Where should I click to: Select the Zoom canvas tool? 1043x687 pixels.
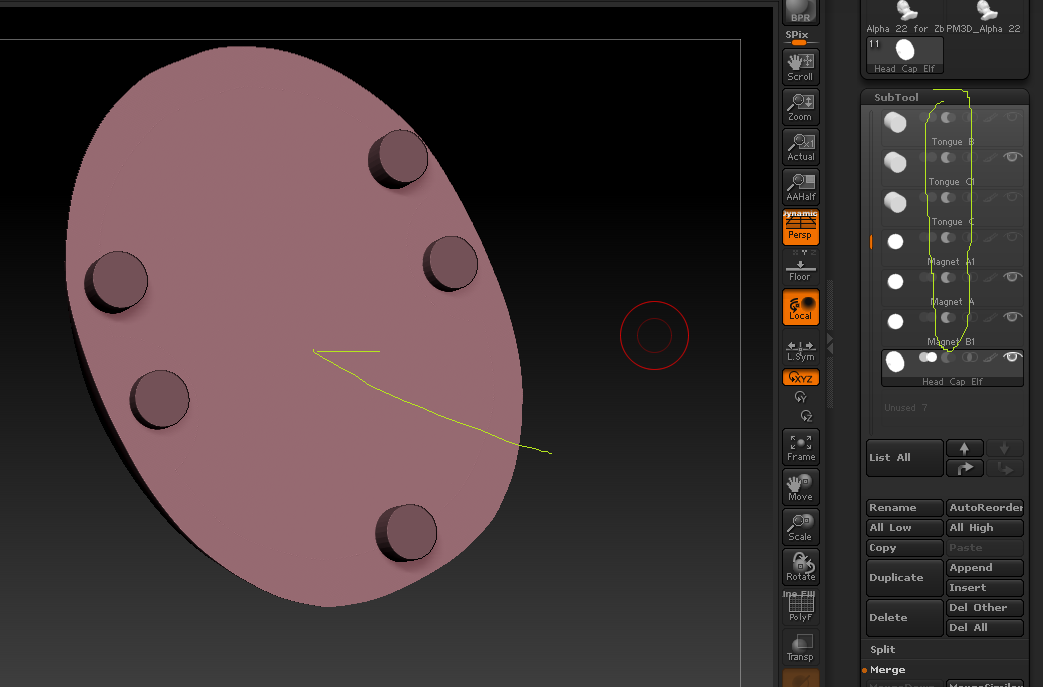coord(800,106)
